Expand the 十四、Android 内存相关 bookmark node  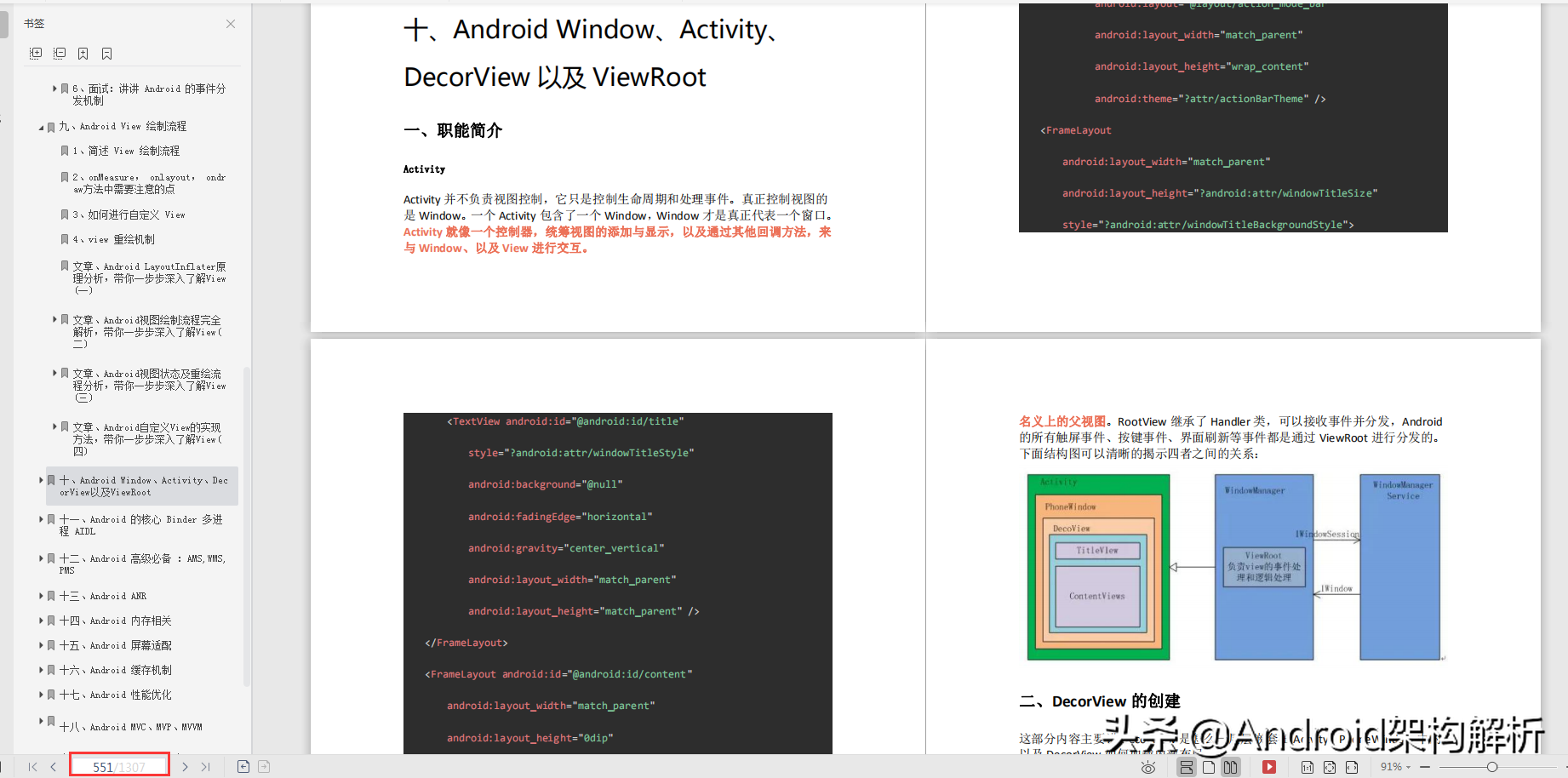coord(40,621)
